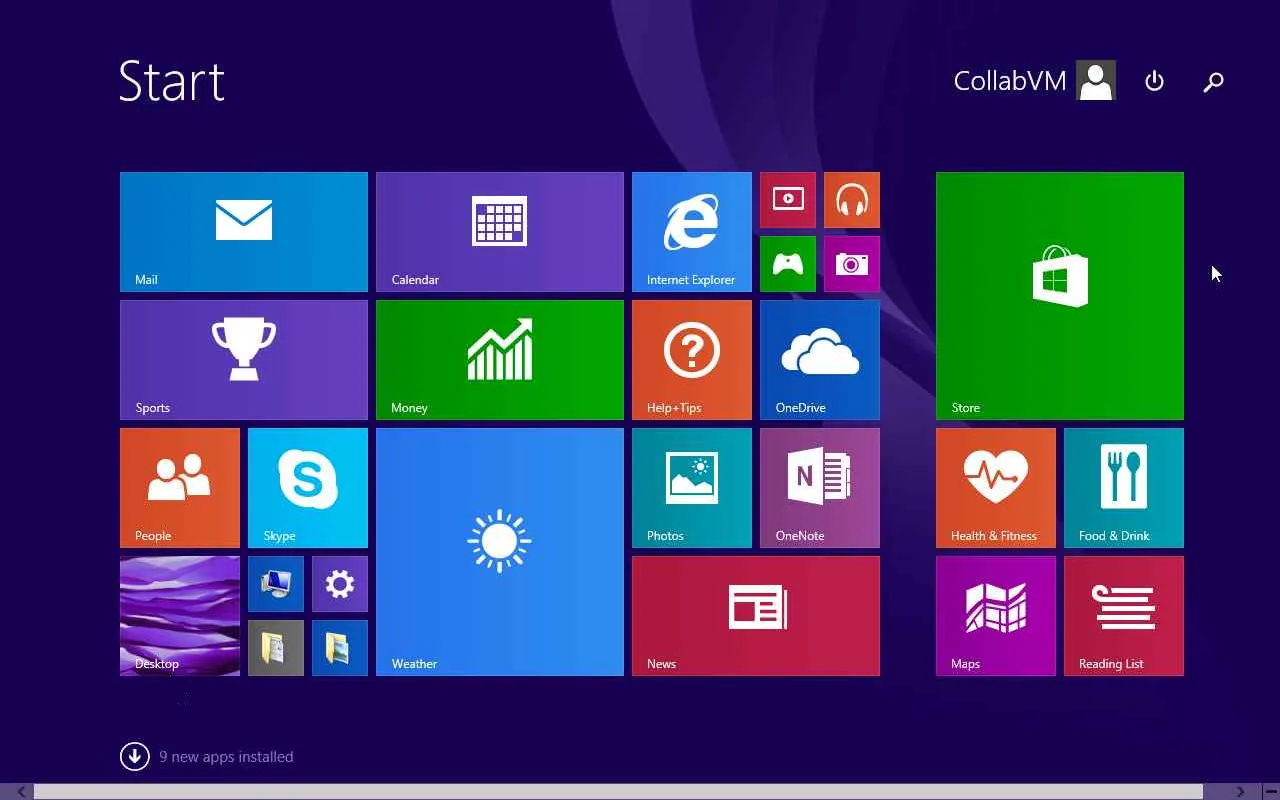1280x800 pixels.
Task: Click the zoom-out minus button at bottom corner
Action: (1270, 792)
